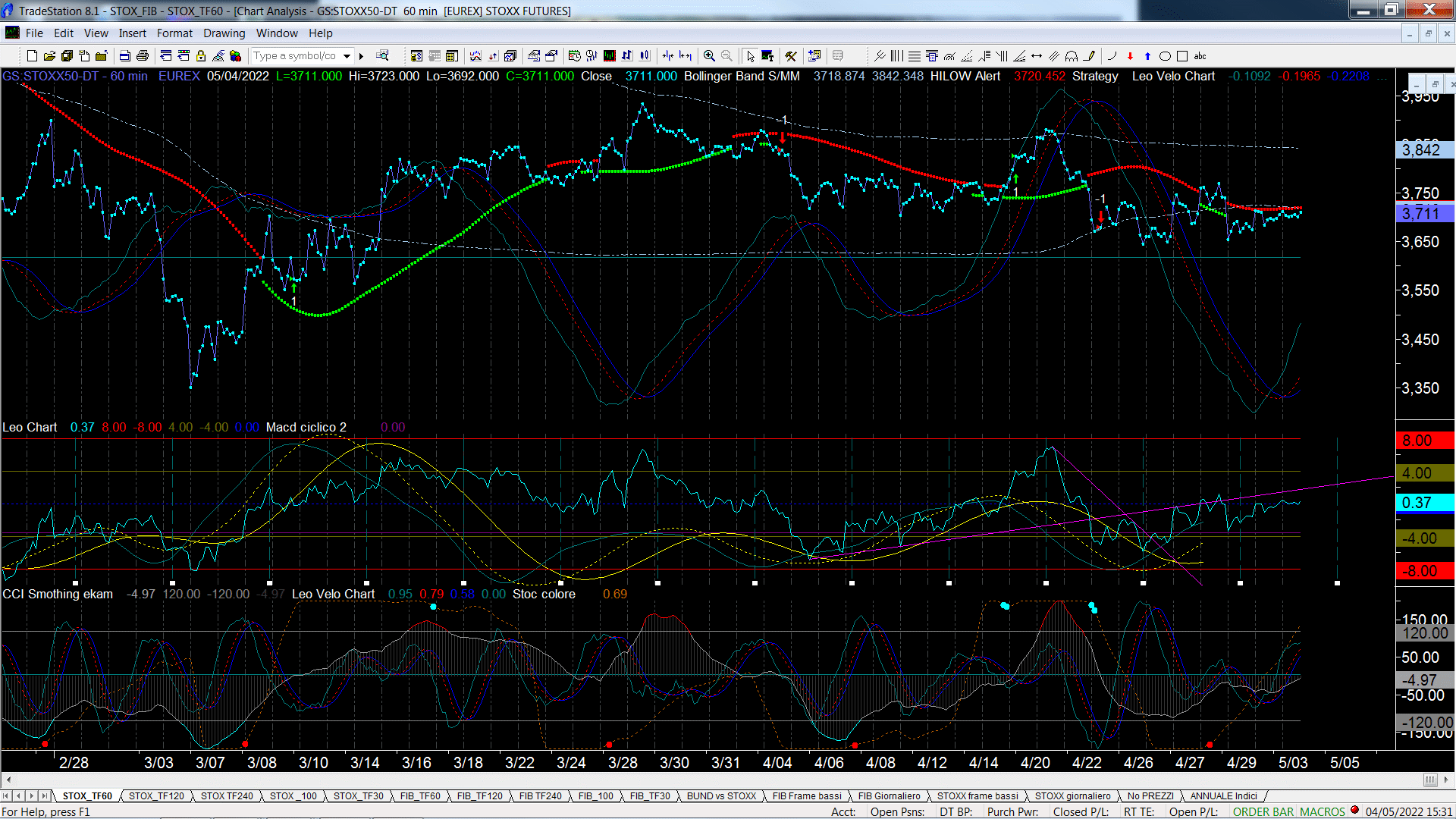Open the Help menu

click(321, 33)
